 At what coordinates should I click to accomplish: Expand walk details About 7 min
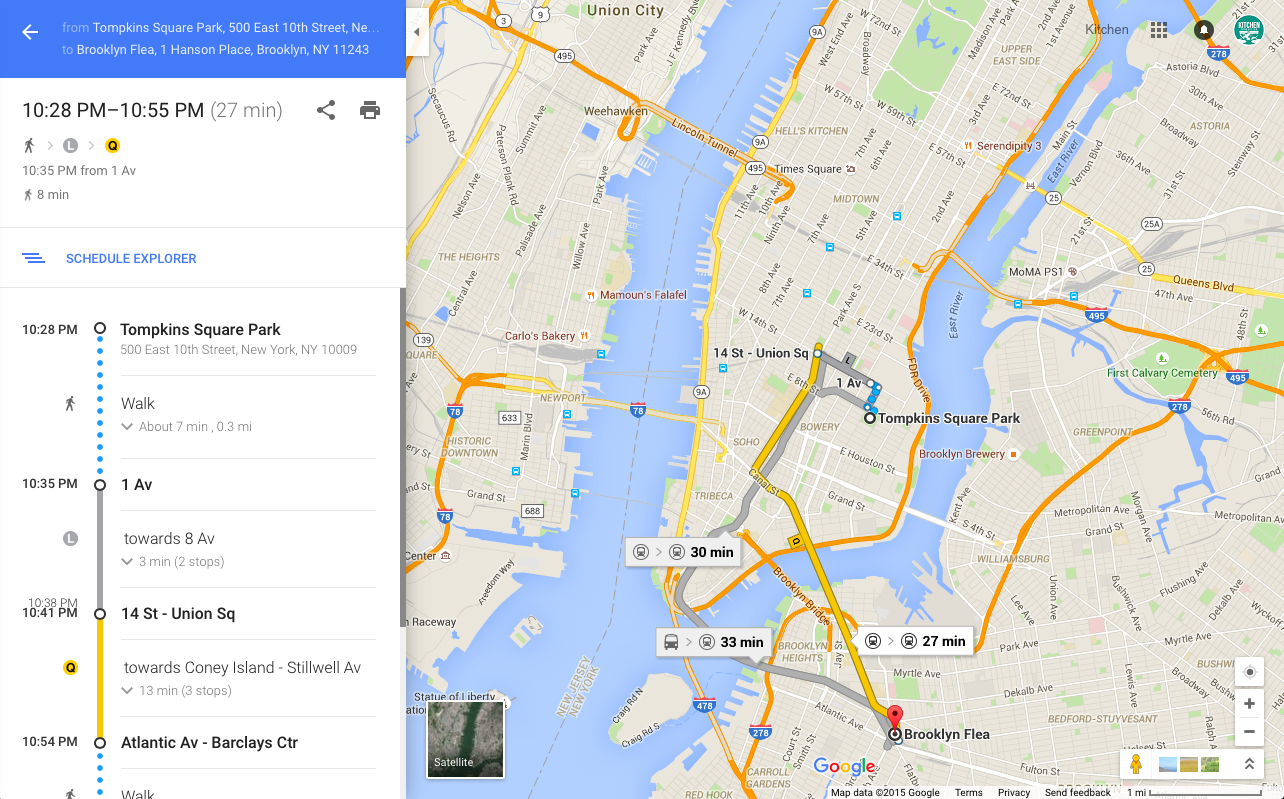[x=186, y=427]
